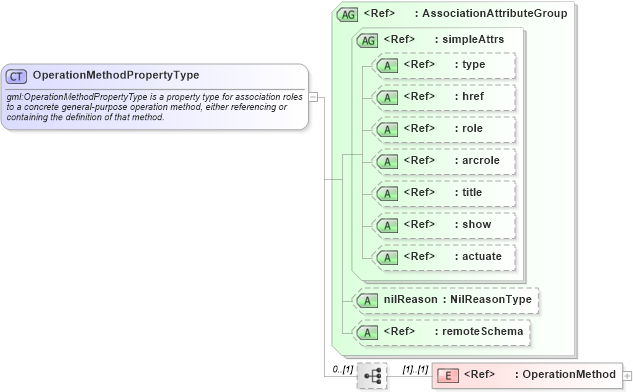Click the sequence compositor icon

click(372, 376)
